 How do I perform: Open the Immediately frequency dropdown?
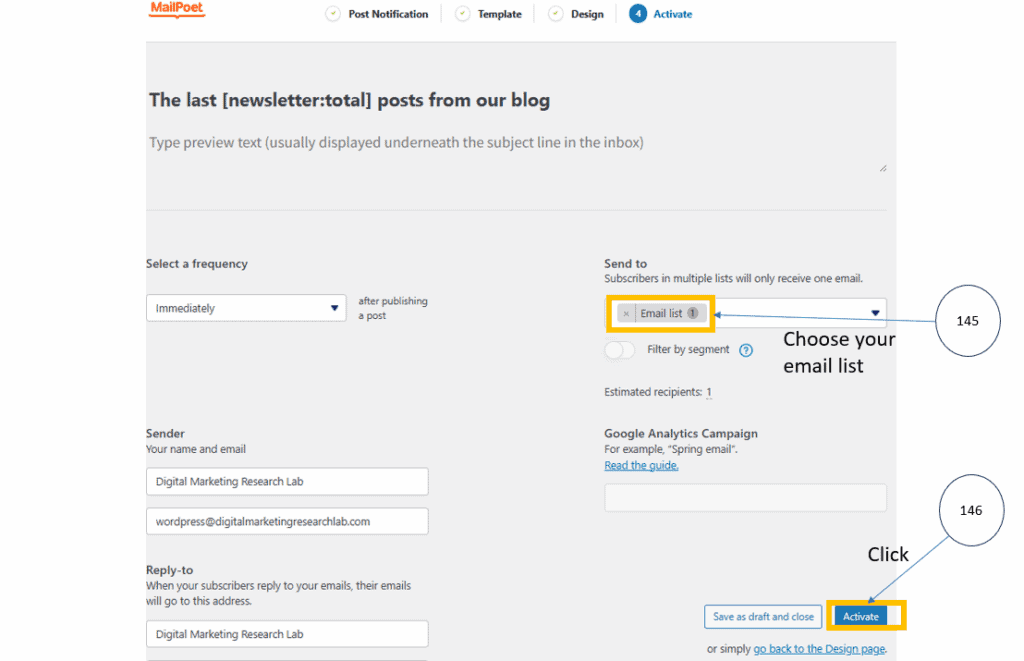pos(247,308)
